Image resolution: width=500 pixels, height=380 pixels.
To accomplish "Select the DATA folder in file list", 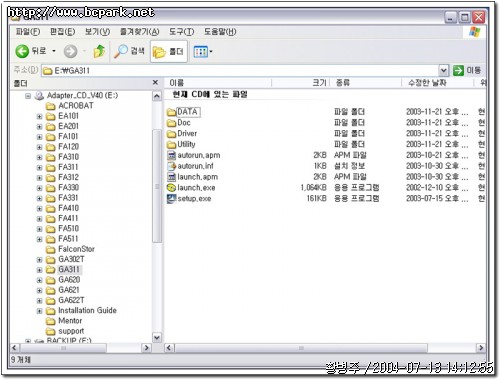I will click(183, 112).
